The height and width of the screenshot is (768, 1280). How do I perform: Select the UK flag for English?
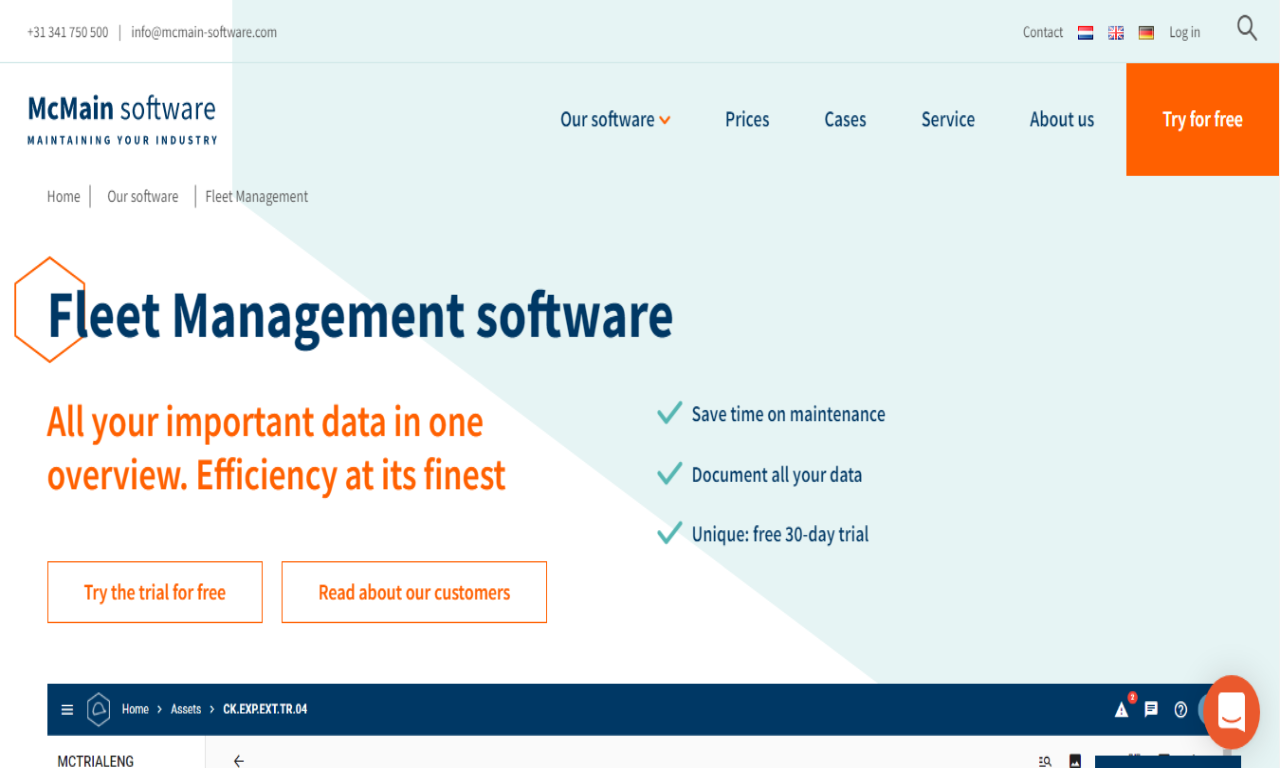pos(1116,33)
